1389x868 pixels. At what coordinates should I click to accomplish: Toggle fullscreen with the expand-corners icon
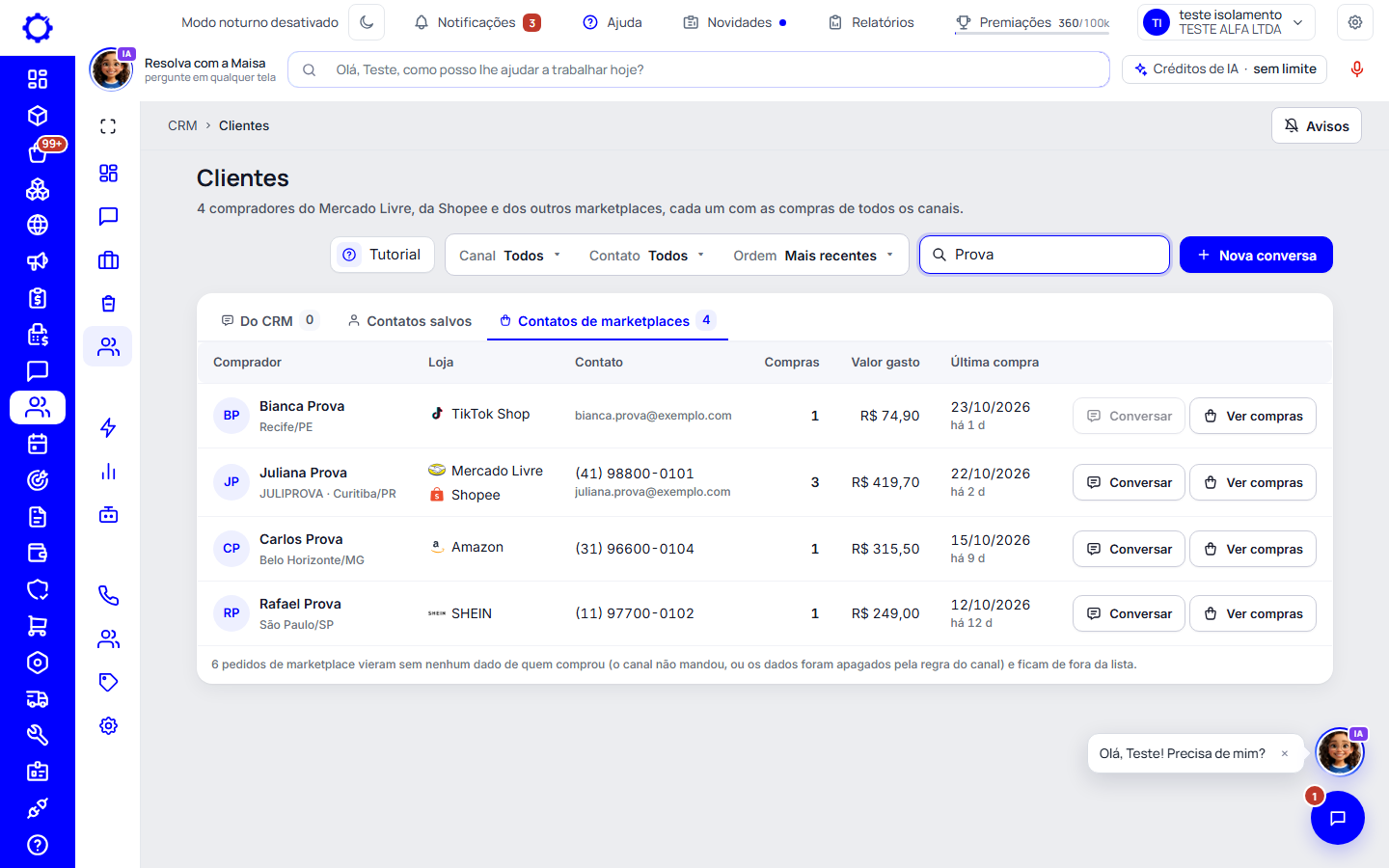point(108,126)
